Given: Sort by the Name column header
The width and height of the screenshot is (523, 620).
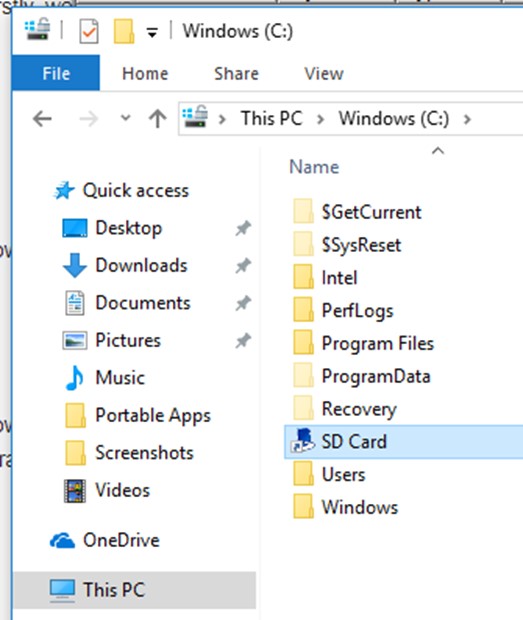Looking at the screenshot, I should [314, 167].
